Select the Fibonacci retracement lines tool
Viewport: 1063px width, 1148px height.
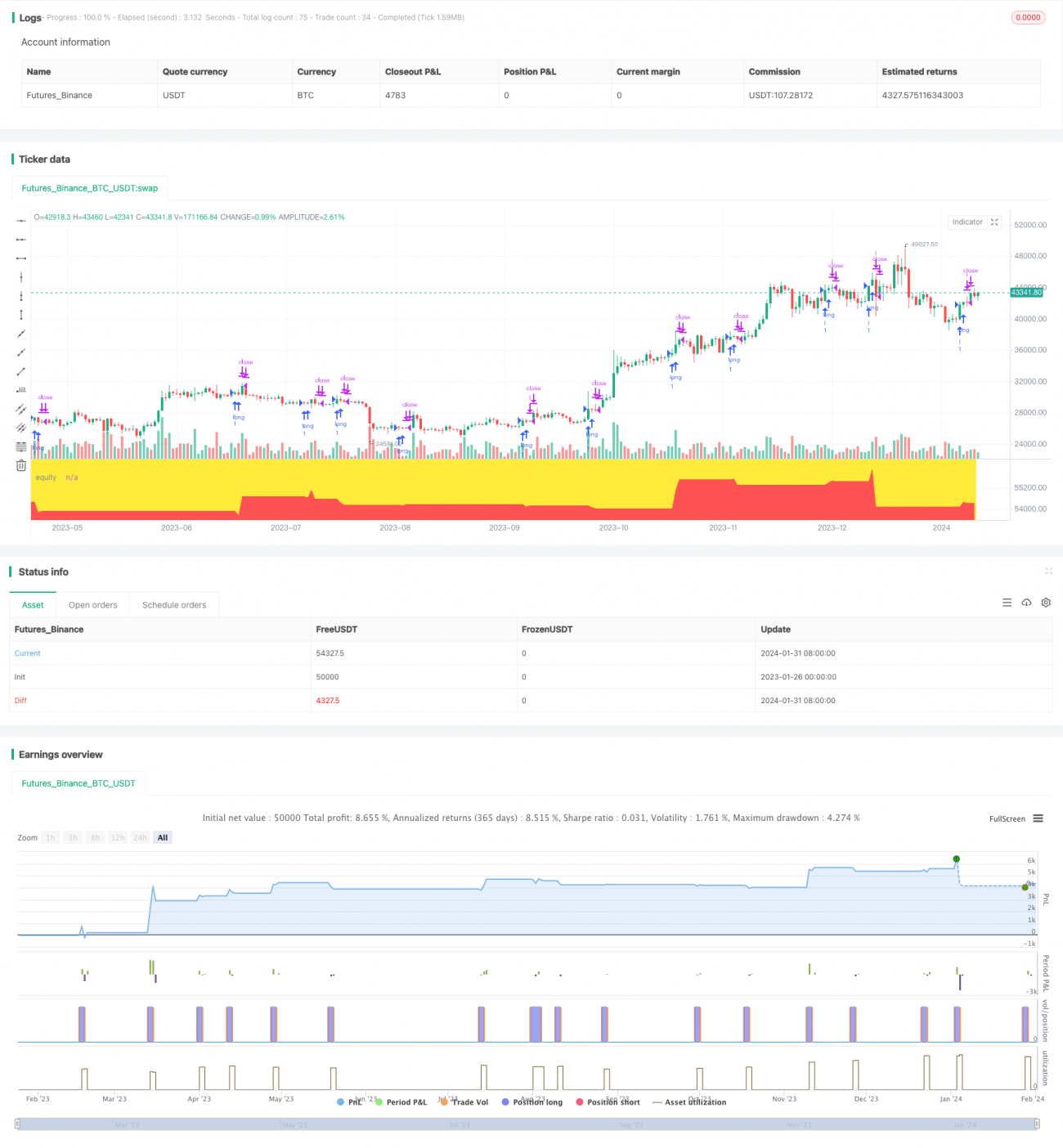click(x=21, y=446)
